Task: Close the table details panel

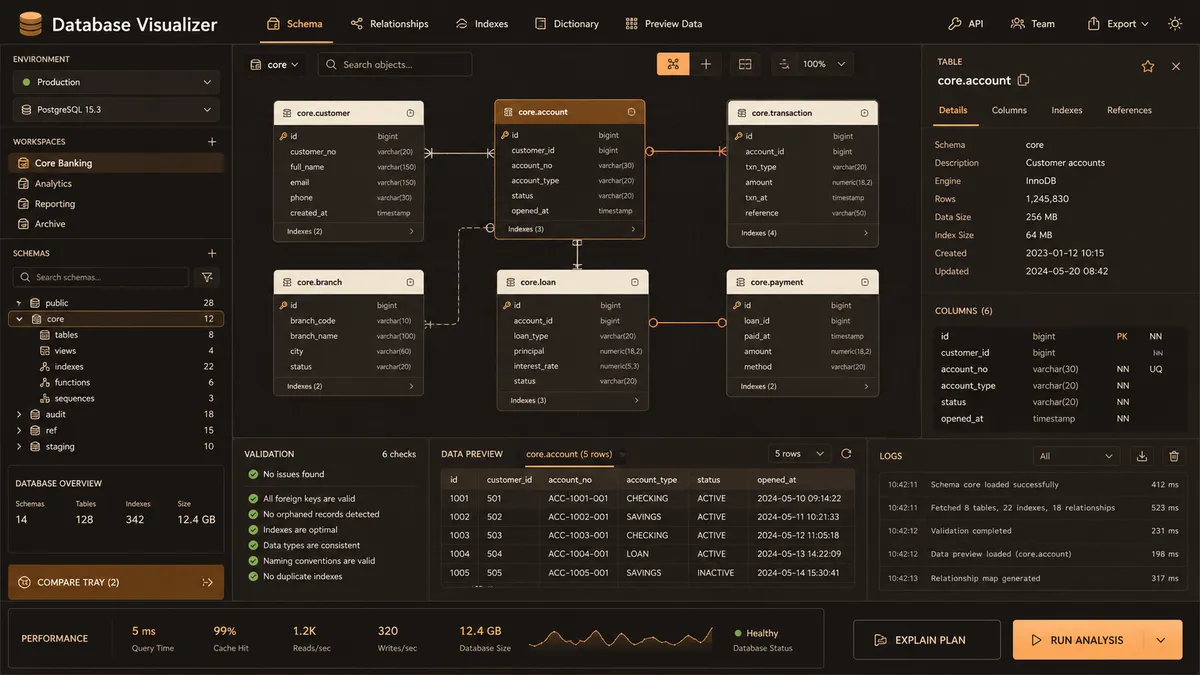Action: click(x=1176, y=66)
